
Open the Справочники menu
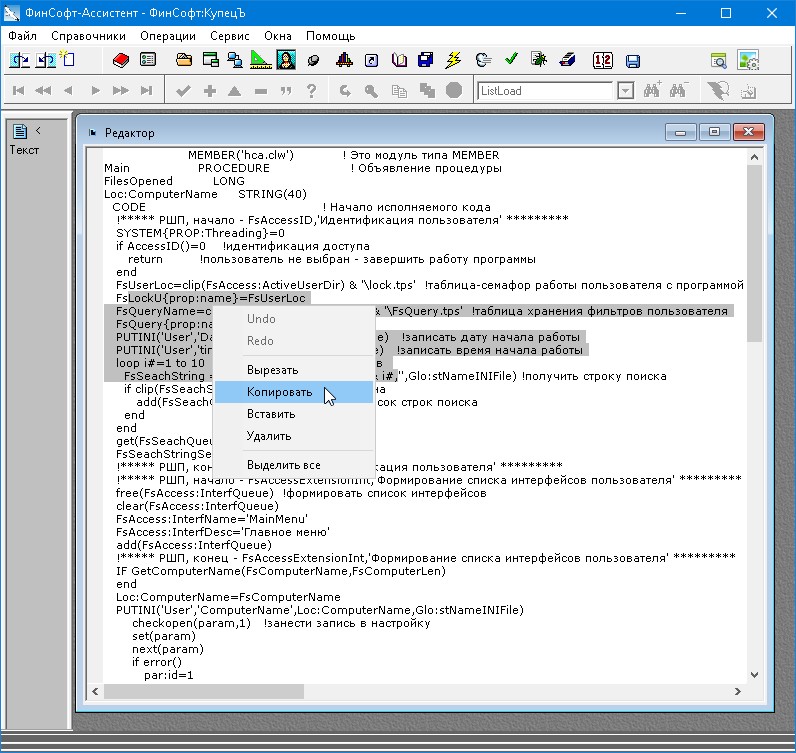tap(88, 36)
